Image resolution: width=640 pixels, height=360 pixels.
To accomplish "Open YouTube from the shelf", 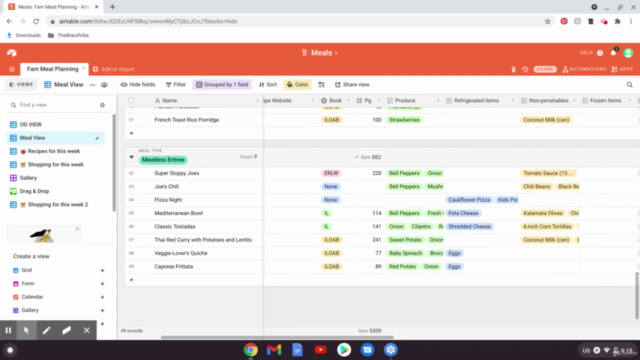I will [x=320, y=350].
